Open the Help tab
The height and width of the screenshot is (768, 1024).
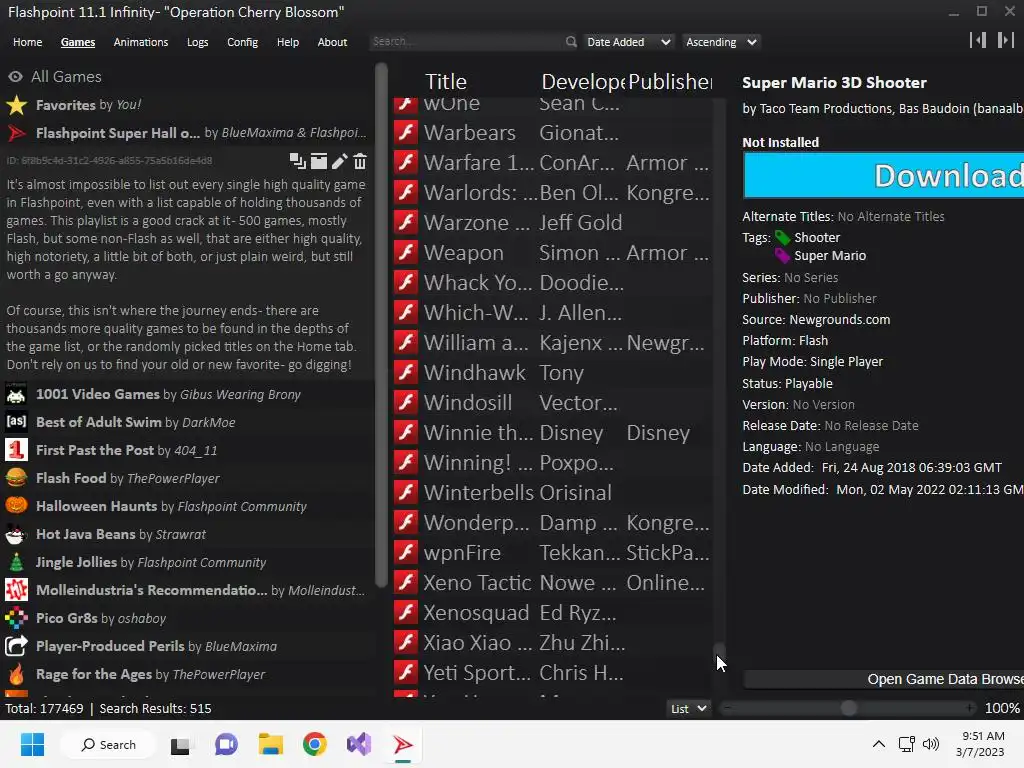click(287, 42)
